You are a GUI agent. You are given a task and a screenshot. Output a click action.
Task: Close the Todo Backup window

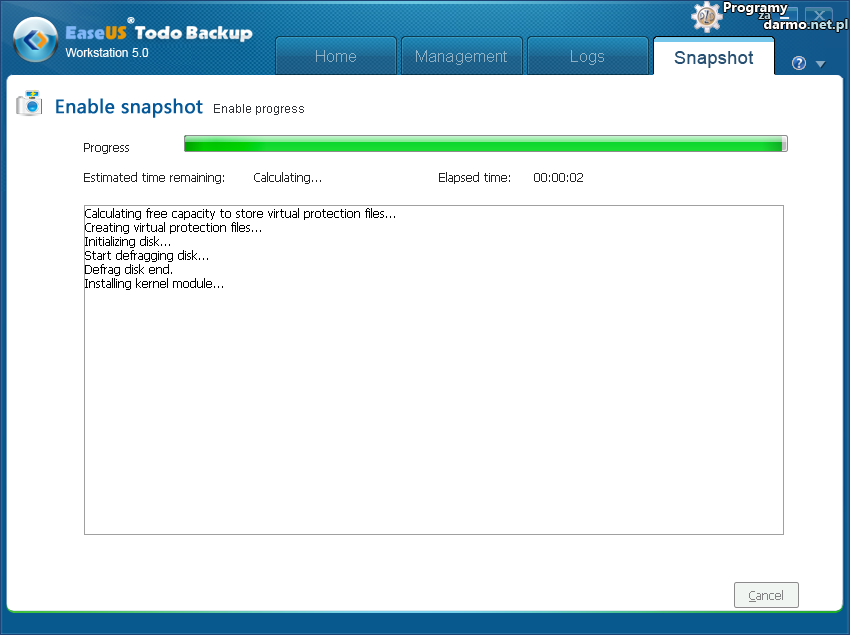(x=819, y=17)
